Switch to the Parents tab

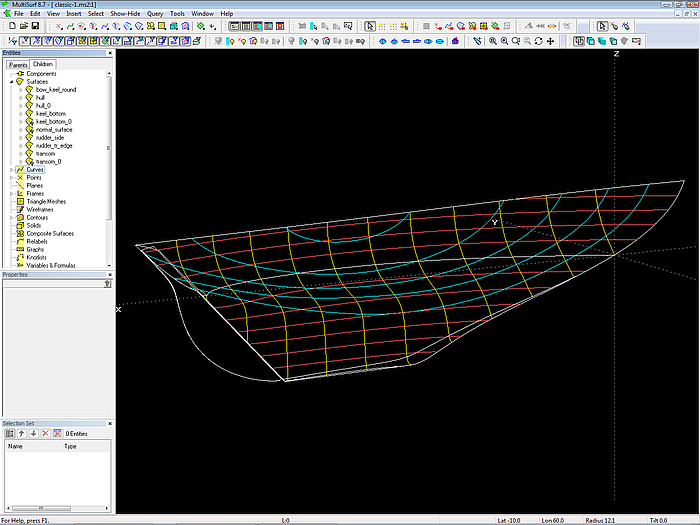point(18,64)
